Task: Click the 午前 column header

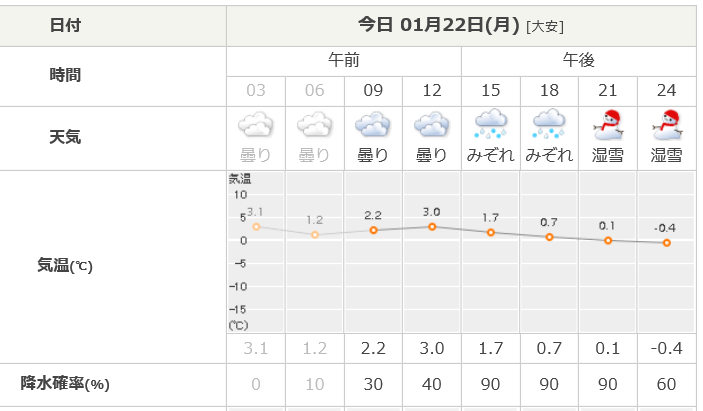Action: pyautogui.click(x=344, y=60)
